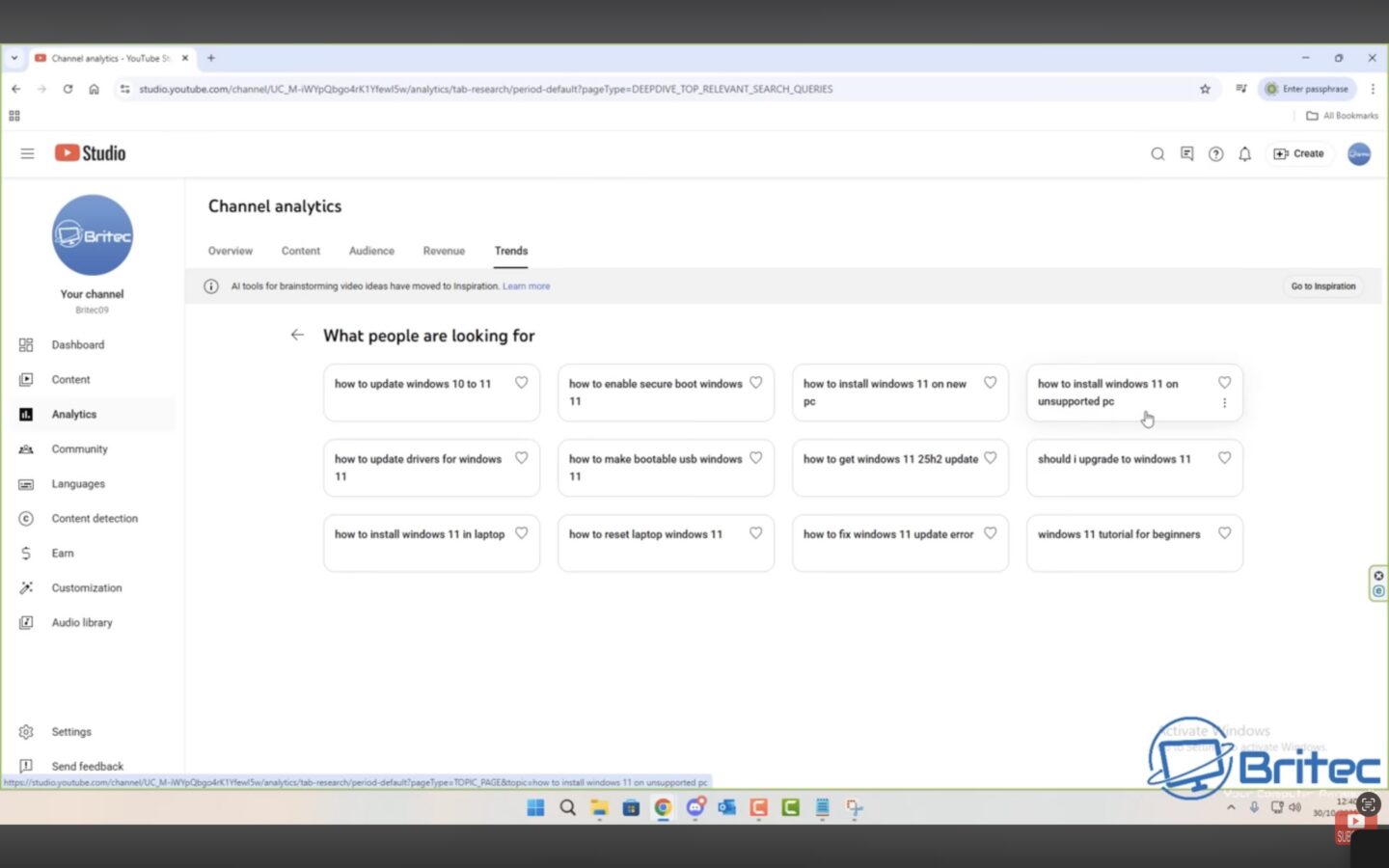Open 'how to fix windows 11 update error' card
1389x868 pixels.
pyautogui.click(x=887, y=535)
